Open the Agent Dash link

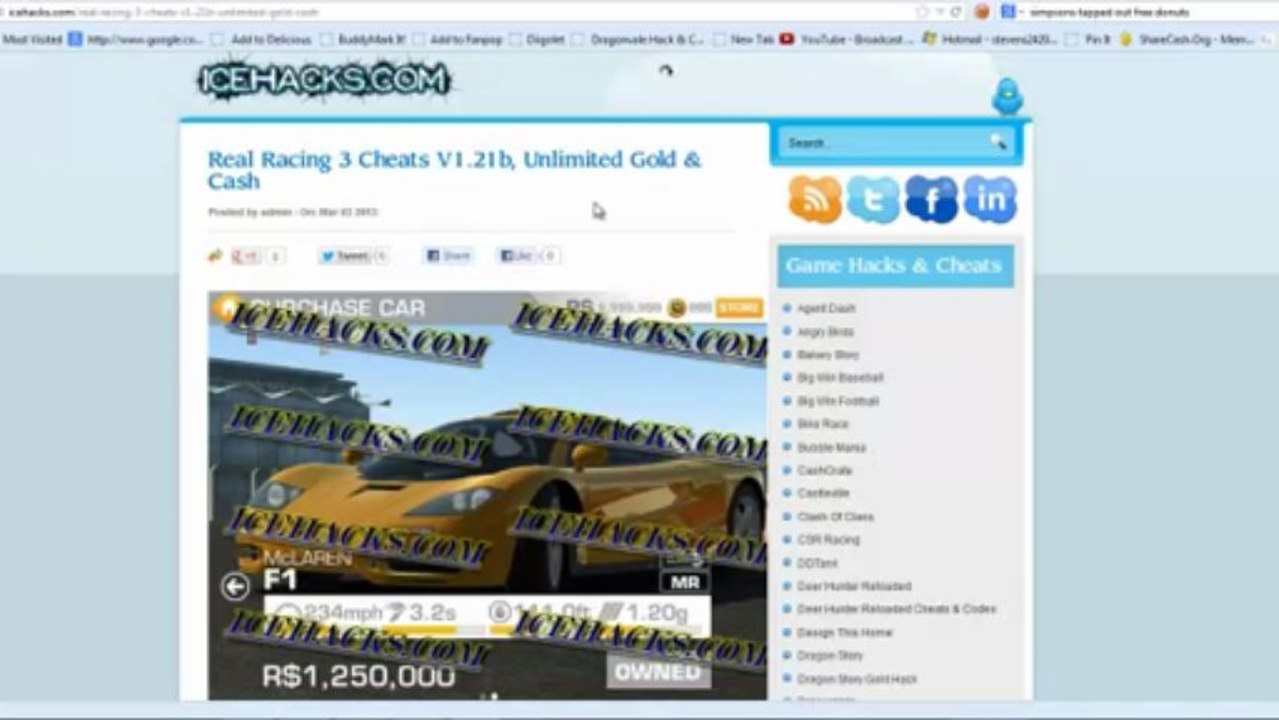(826, 309)
